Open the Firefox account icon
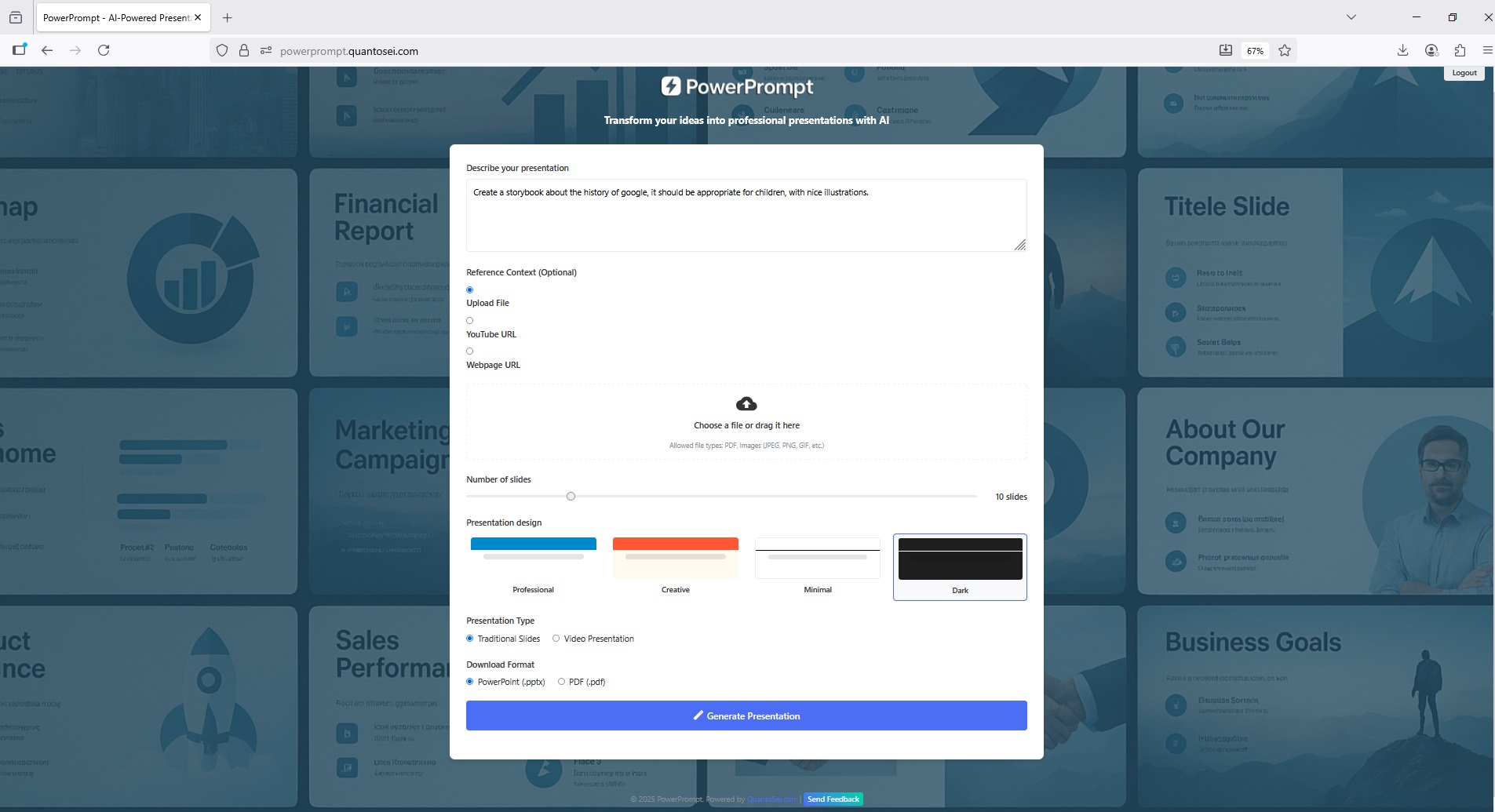The width and height of the screenshot is (1495, 812). [1431, 50]
